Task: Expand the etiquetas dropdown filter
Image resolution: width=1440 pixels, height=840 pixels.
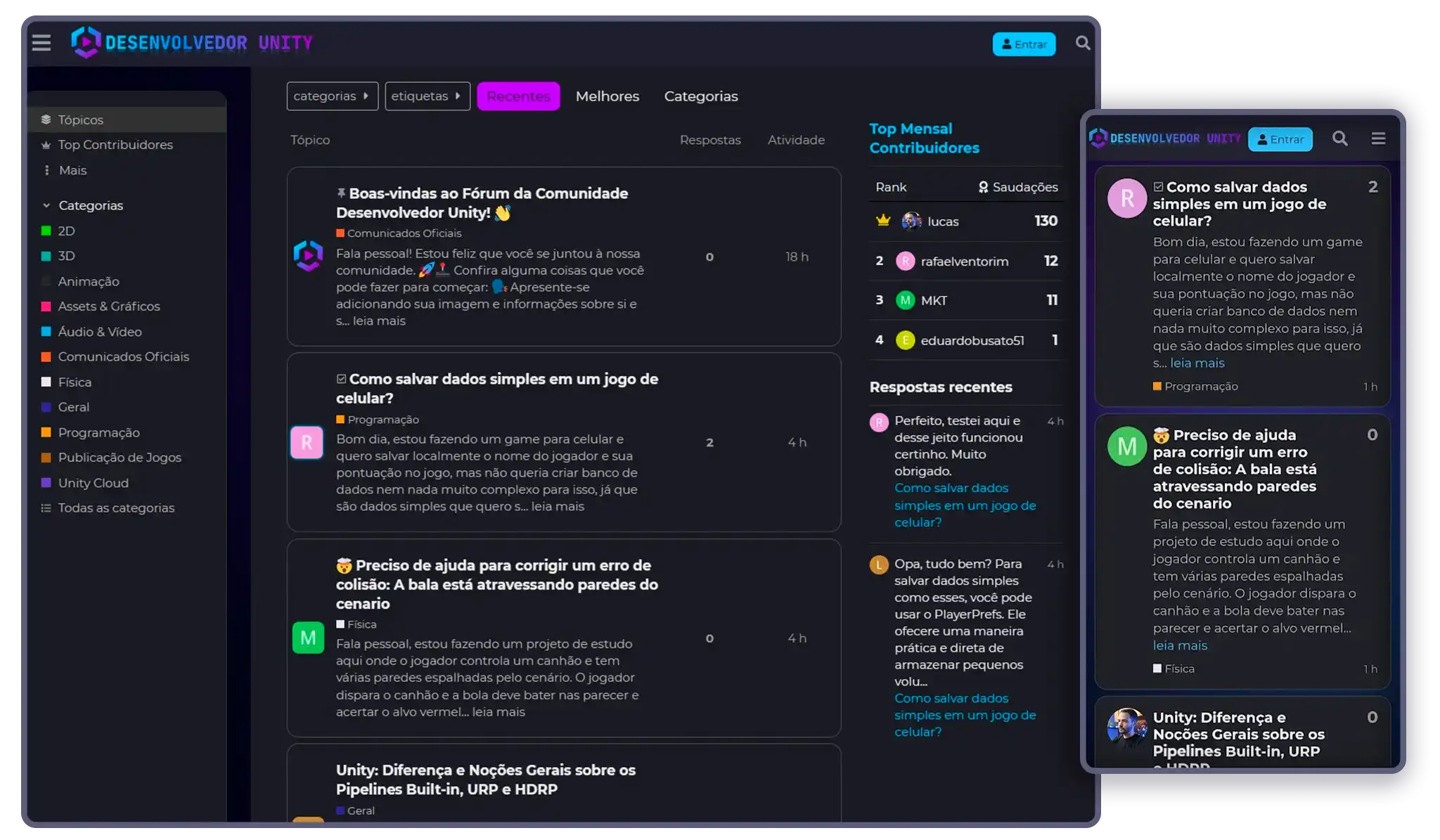Action: coord(425,96)
